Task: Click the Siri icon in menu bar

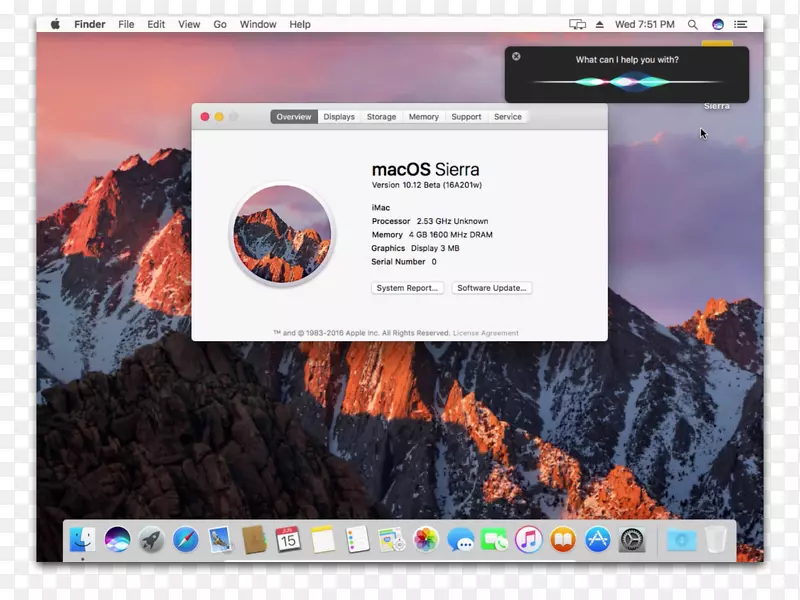Action: 718,24
